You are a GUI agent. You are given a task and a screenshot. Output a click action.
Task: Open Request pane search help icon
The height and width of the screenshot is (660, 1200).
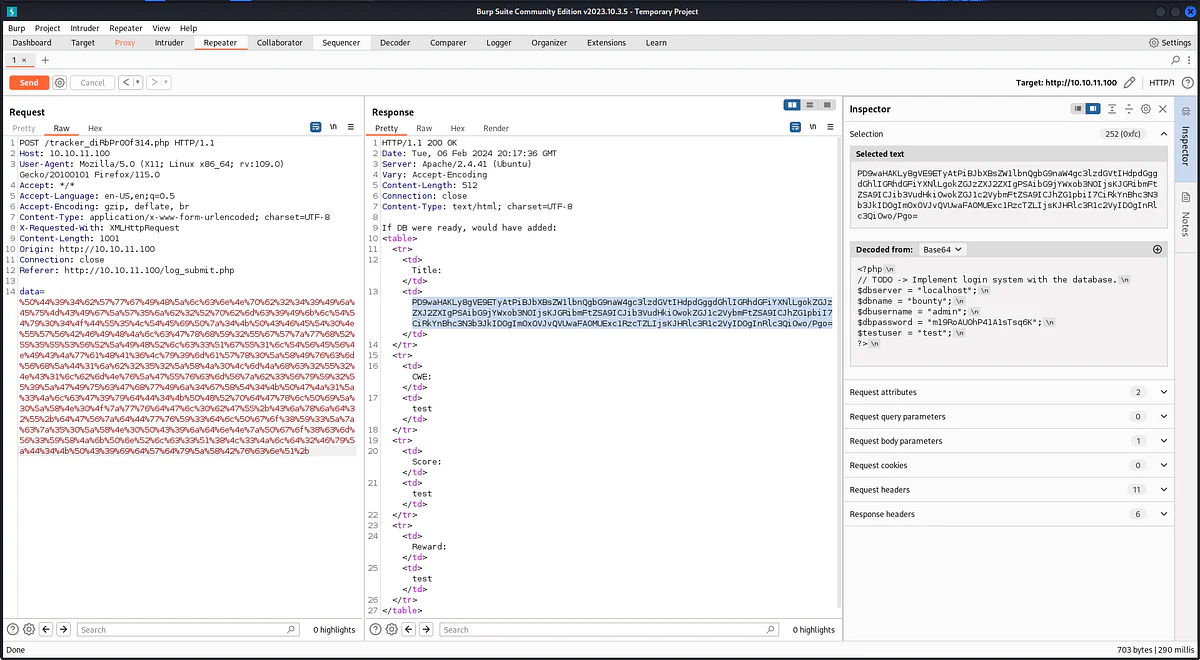[13, 629]
